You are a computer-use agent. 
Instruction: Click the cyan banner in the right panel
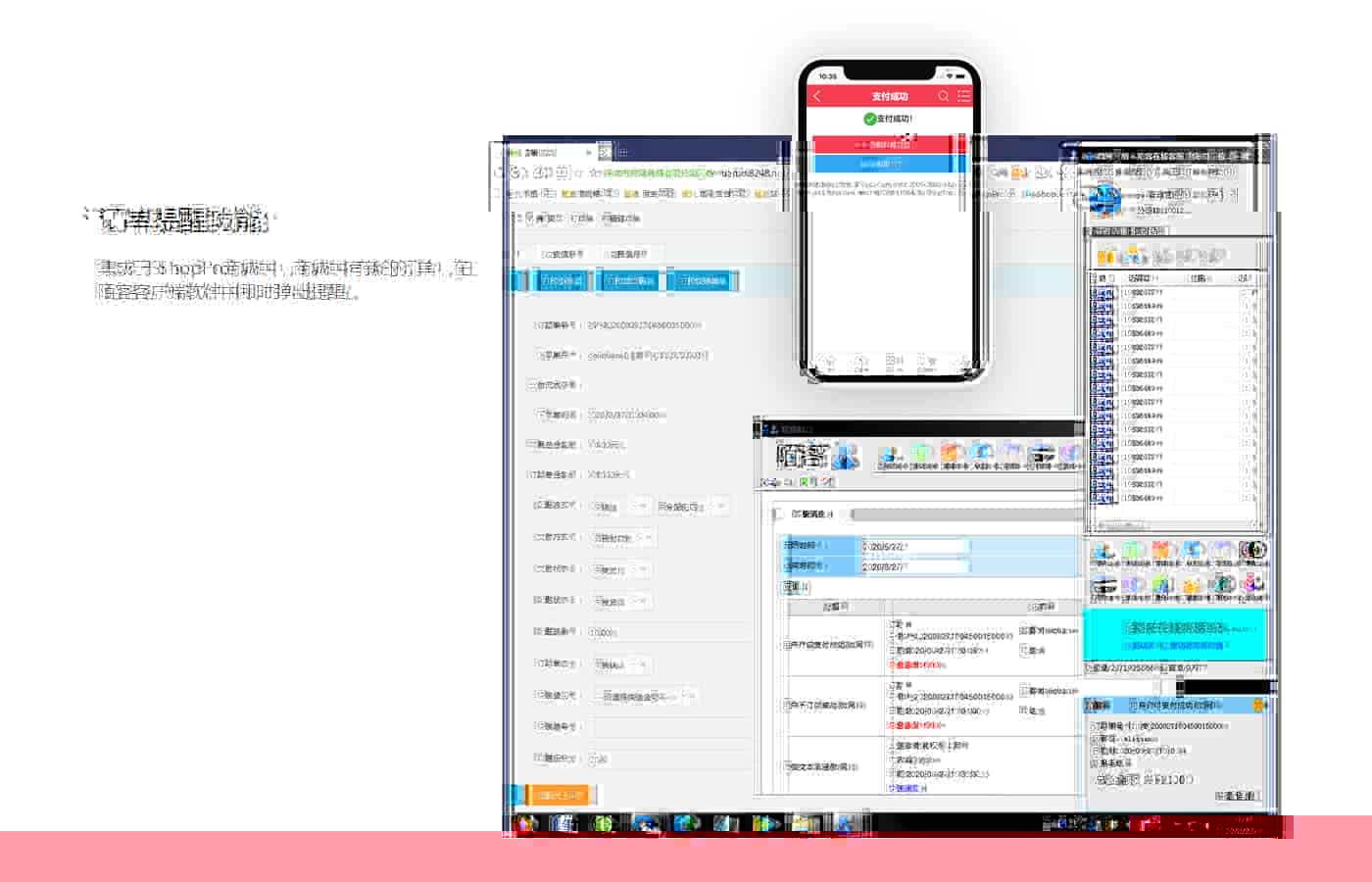pyautogui.click(x=1174, y=635)
